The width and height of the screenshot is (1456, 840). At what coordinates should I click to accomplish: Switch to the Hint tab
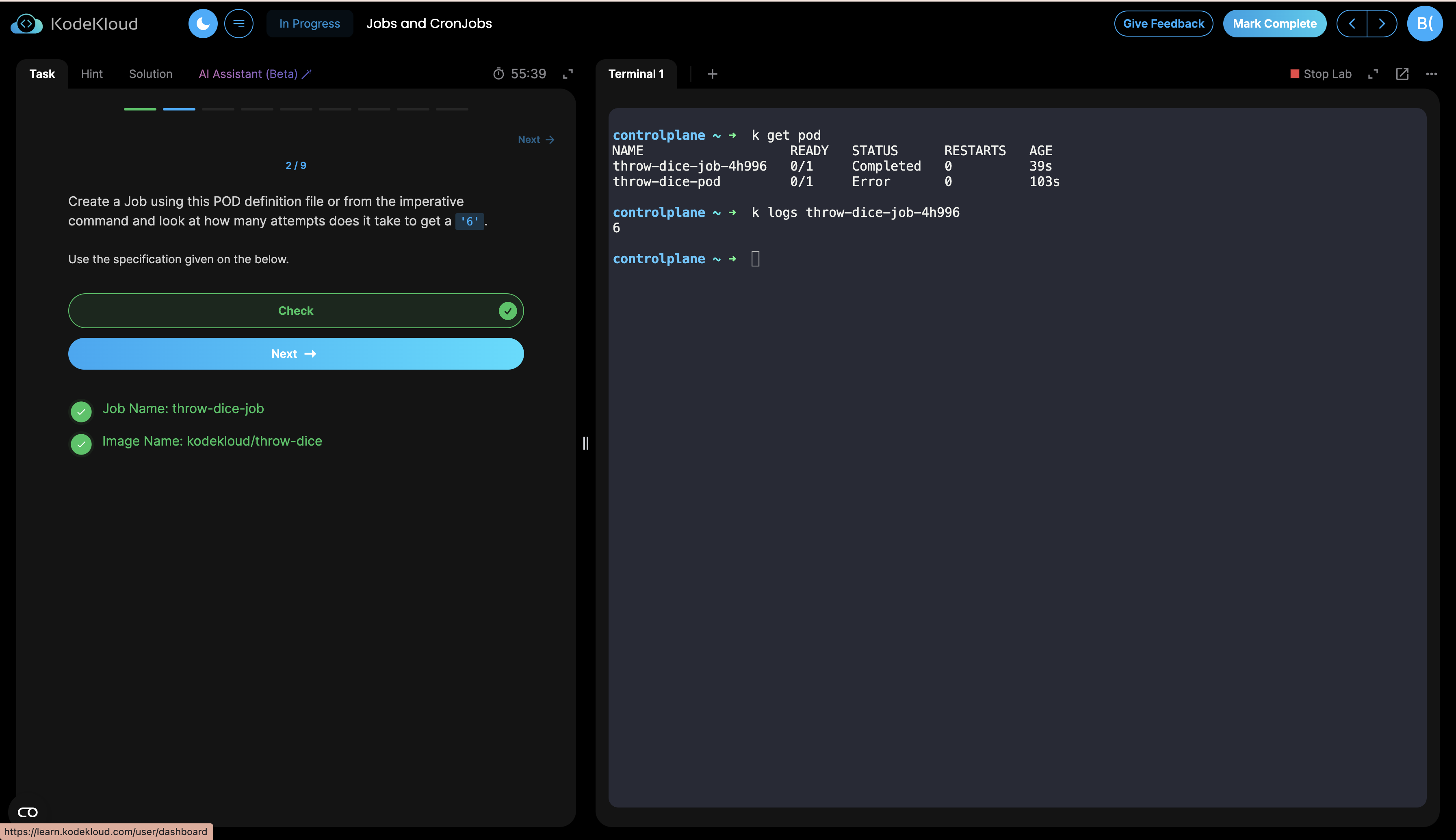coord(92,74)
